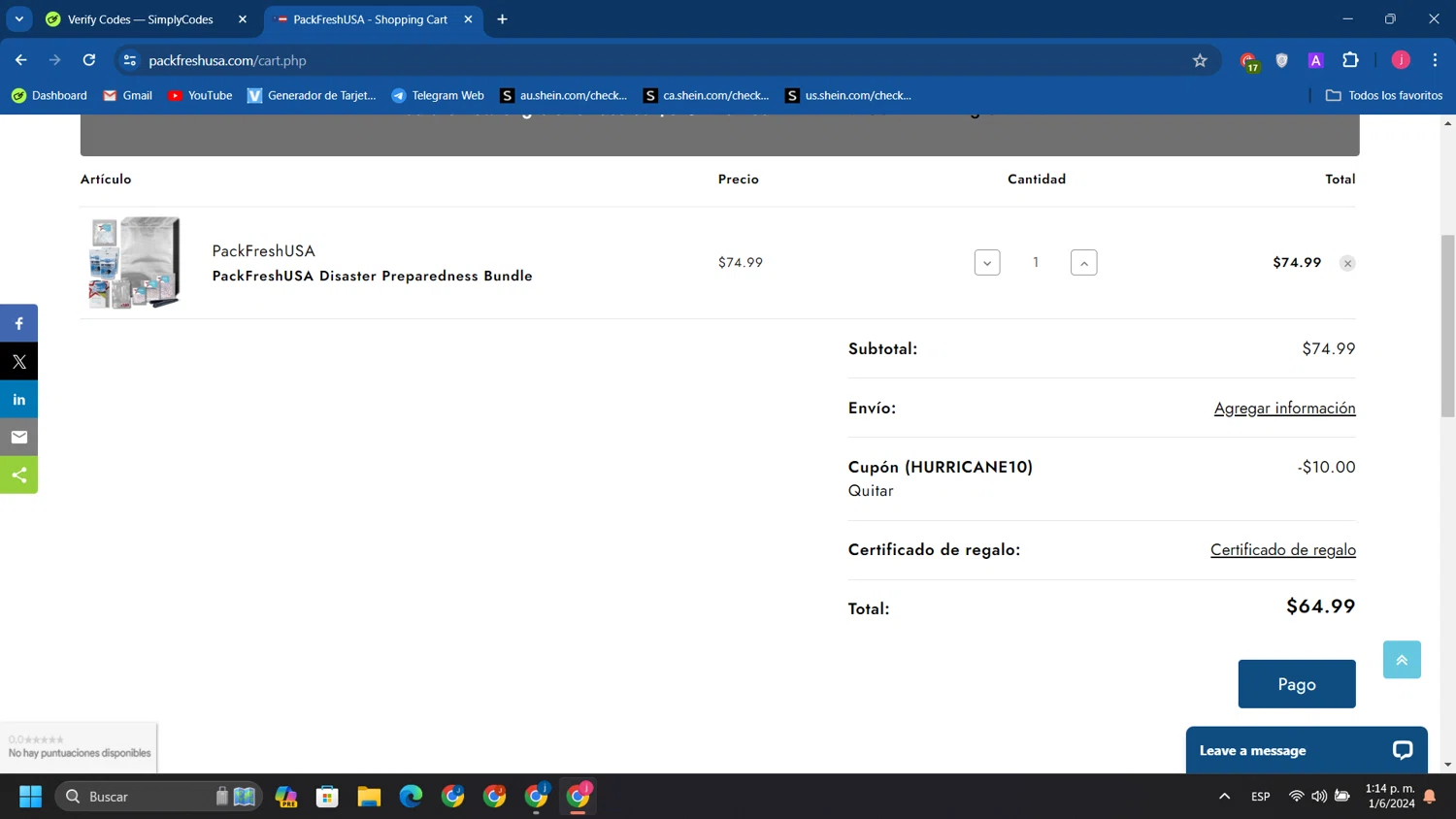This screenshot has height=819, width=1456.
Task: Open the Chrome profile avatar
Action: click(x=1401, y=60)
